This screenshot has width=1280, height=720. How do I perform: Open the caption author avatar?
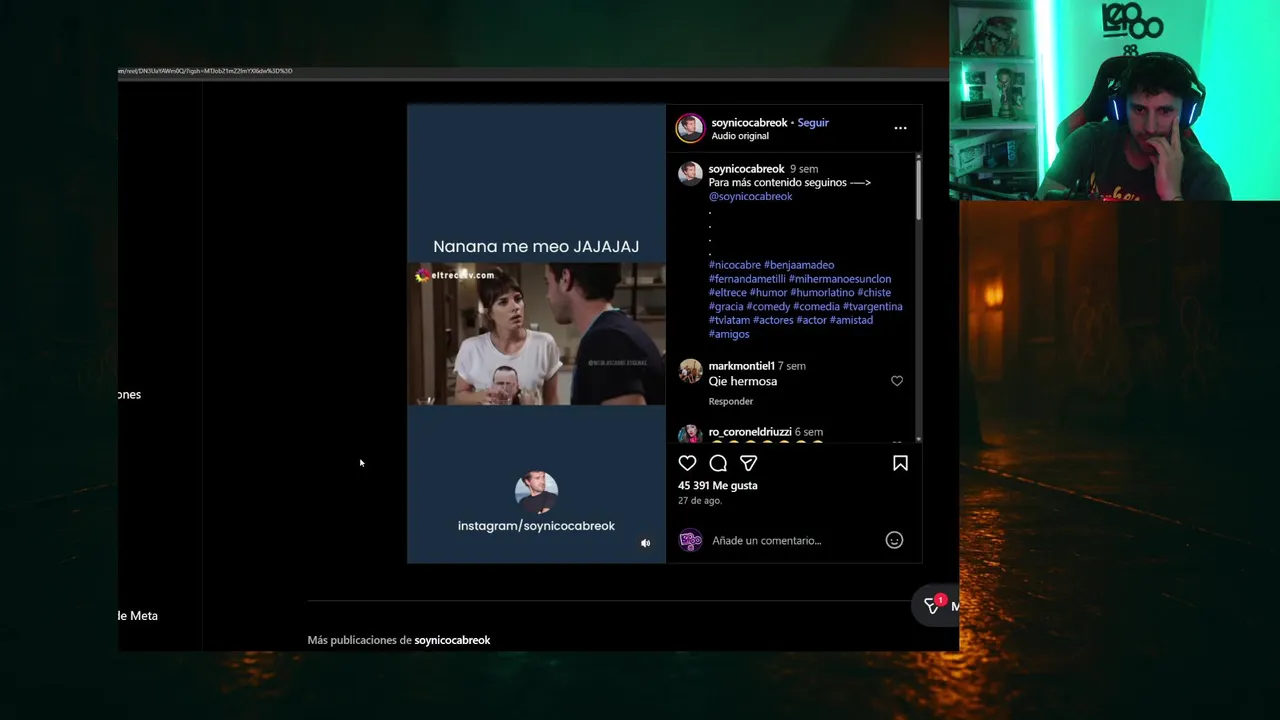(x=690, y=174)
